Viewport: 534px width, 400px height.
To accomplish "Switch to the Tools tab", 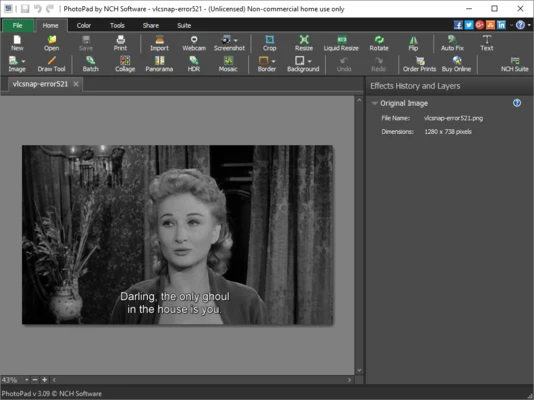I will tap(117, 26).
